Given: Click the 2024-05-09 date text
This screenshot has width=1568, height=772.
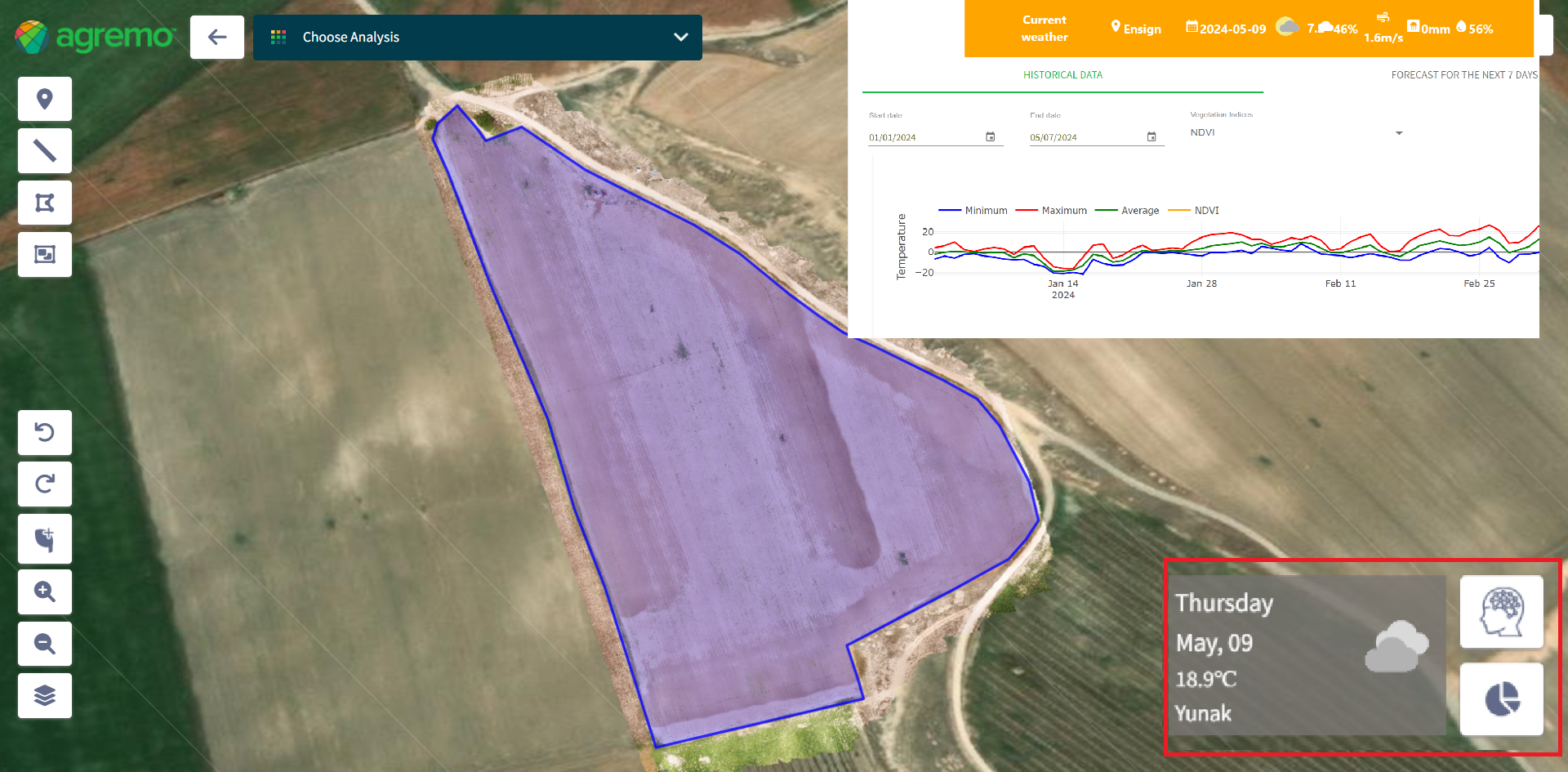Looking at the screenshot, I should tap(1232, 29).
